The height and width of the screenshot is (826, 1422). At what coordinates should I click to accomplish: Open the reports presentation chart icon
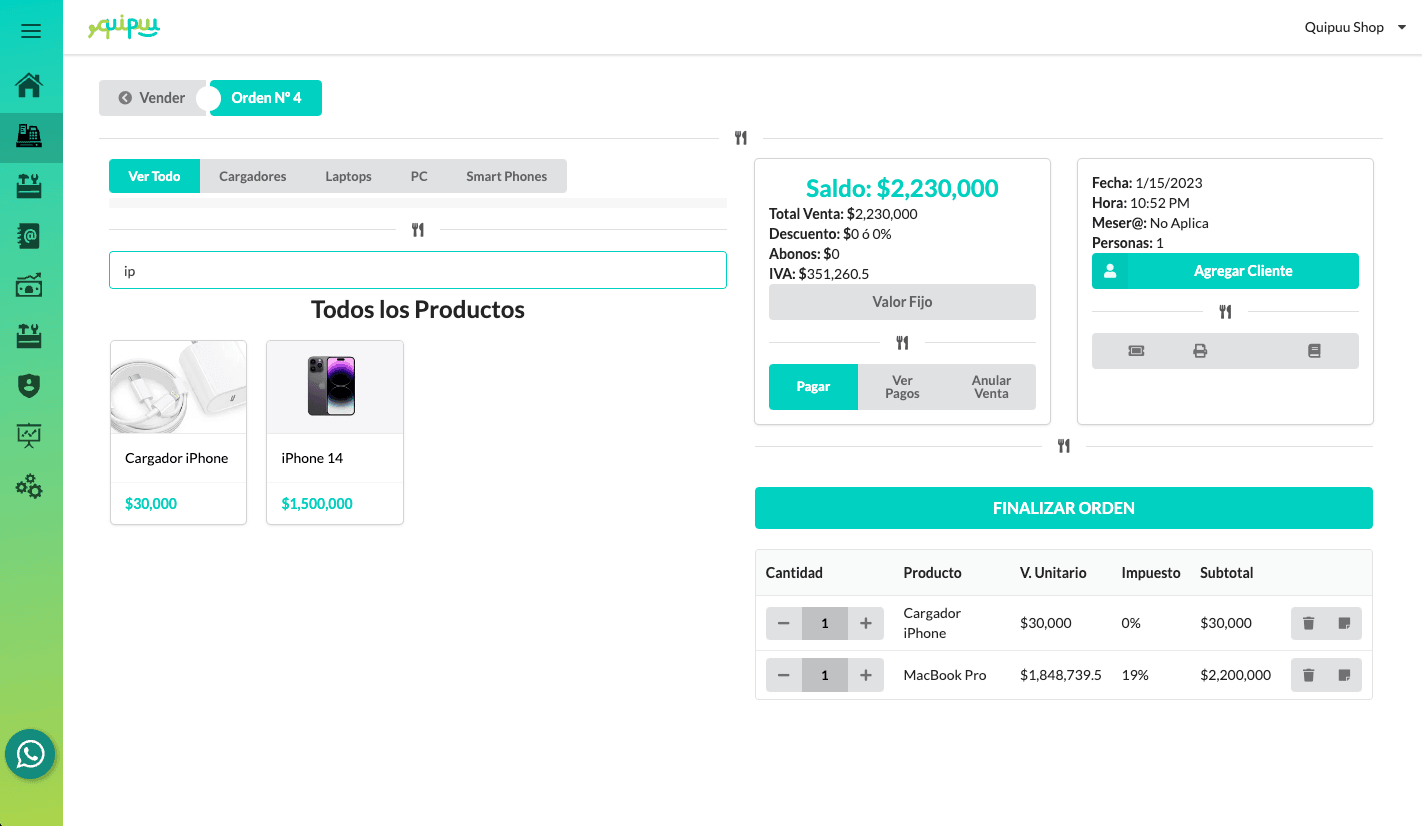pyautogui.click(x=30, y=435)
